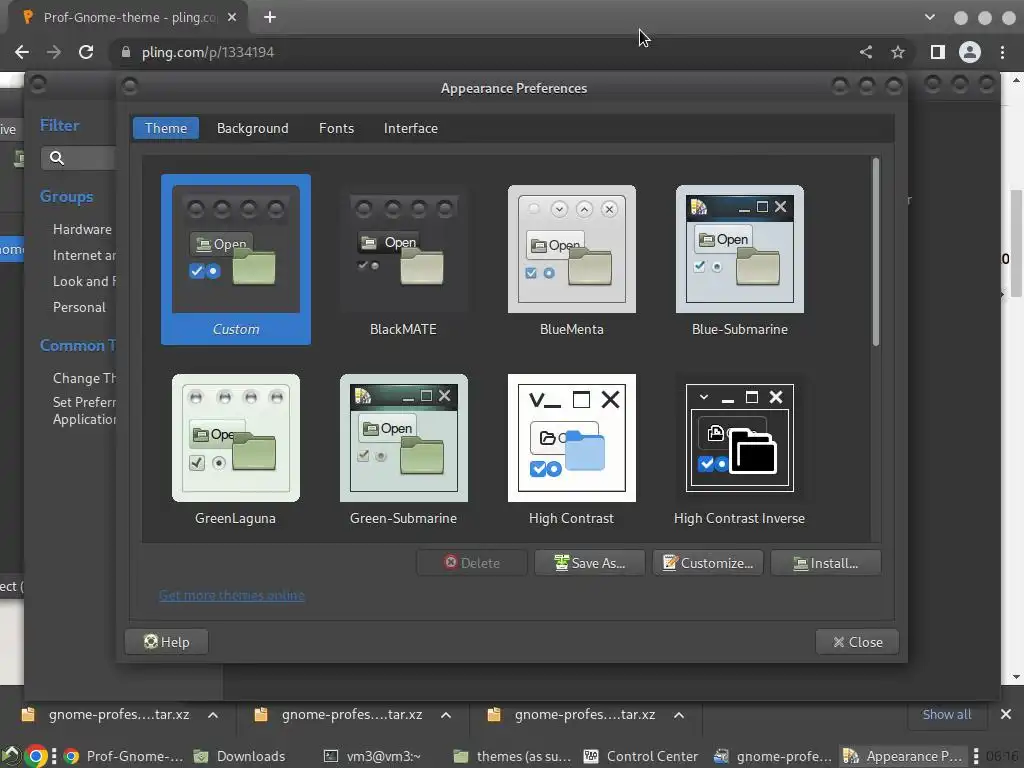
Task: Click Change Theme common task
Action: (x=84, y=378)
